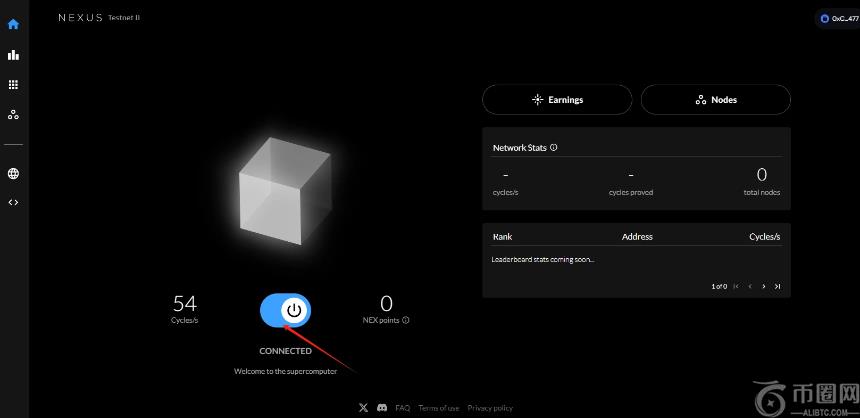The width and height of the screenshot is (860, 418).
Task: Open the FAQ link
Action: 403,408
